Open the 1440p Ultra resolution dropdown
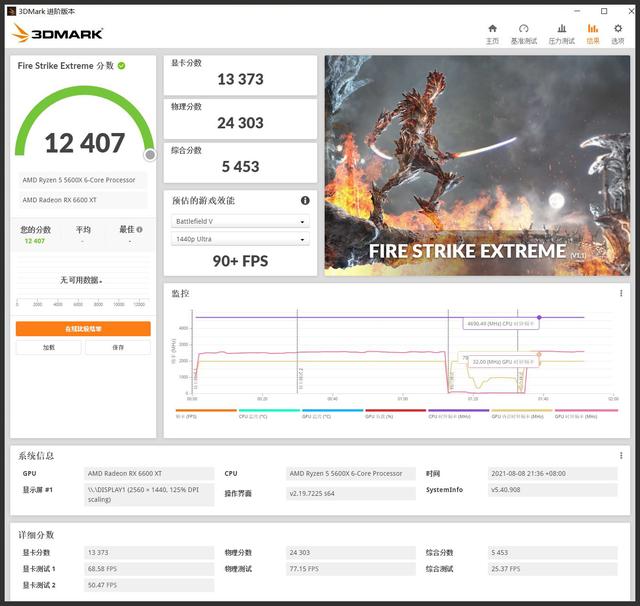Image resolution: width=640 pixels, height=606 pixels. (x=240, y=239)
